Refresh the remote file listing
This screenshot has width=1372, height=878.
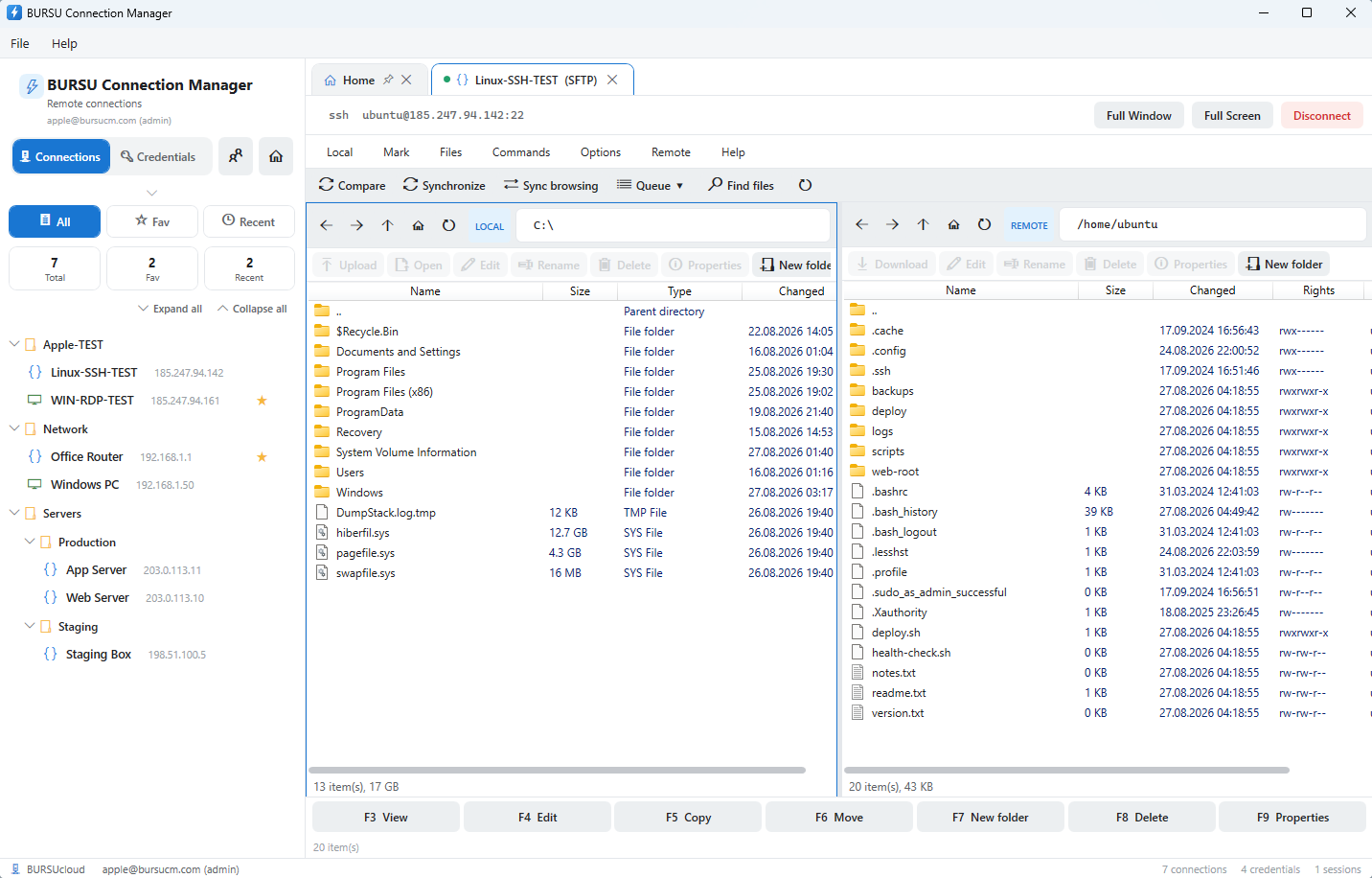pos(985,224)
